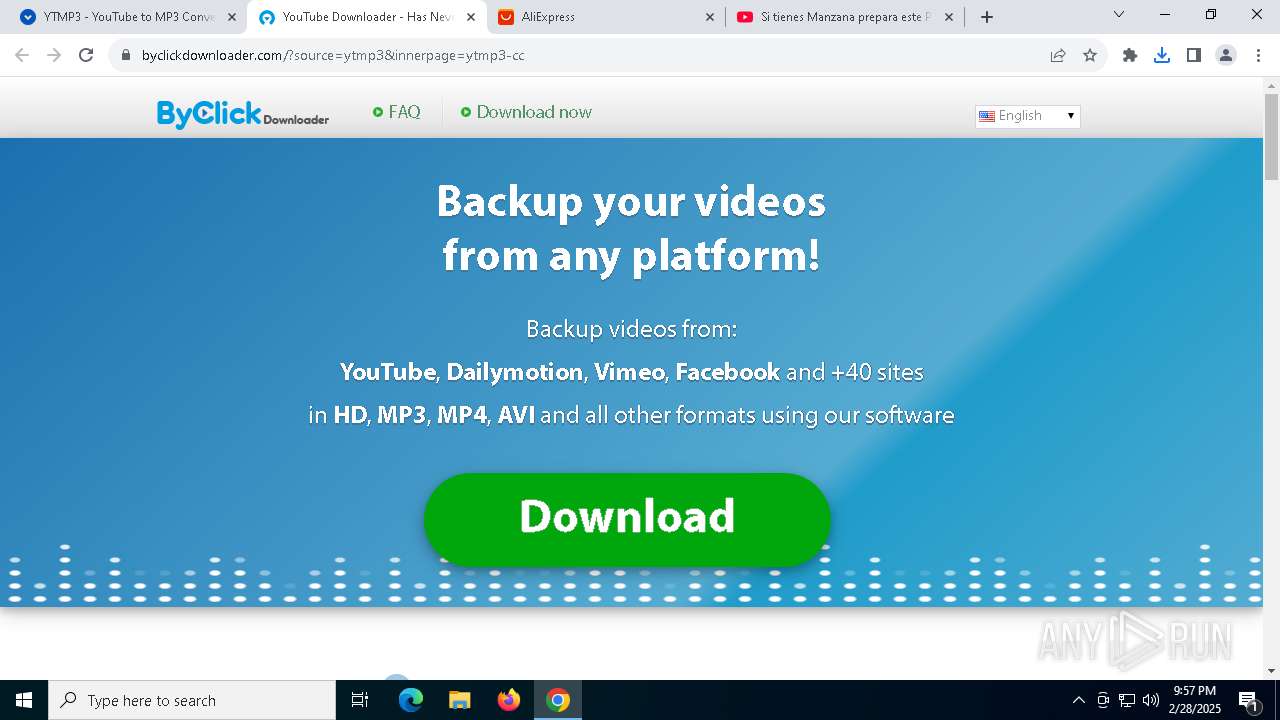Click the address bar URL
This screenshot has height=720, width=1280.
coord(333,56)
